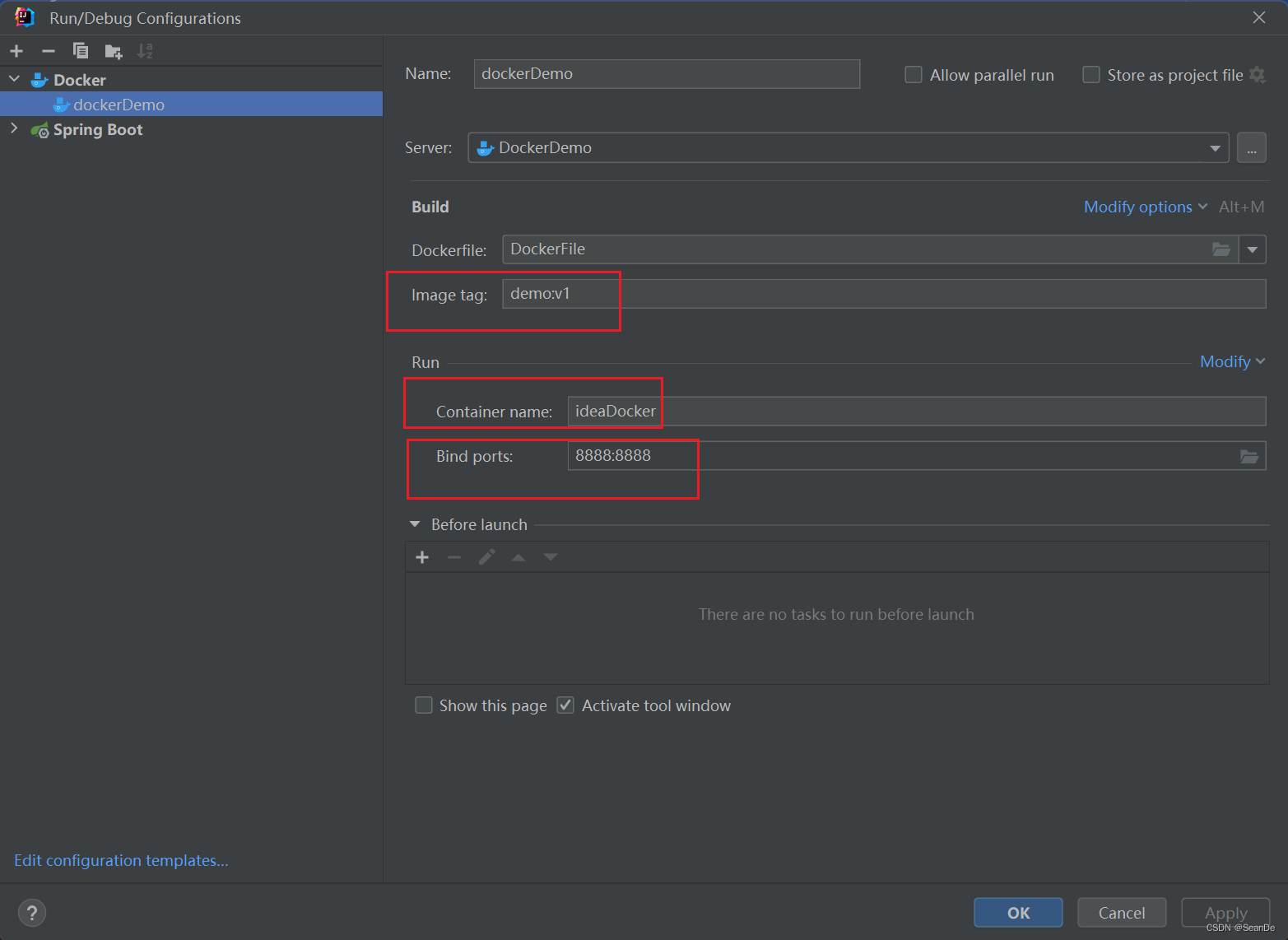
Task: Open the Dockerfile dropdown arrow
Action: coord(1252,249)
